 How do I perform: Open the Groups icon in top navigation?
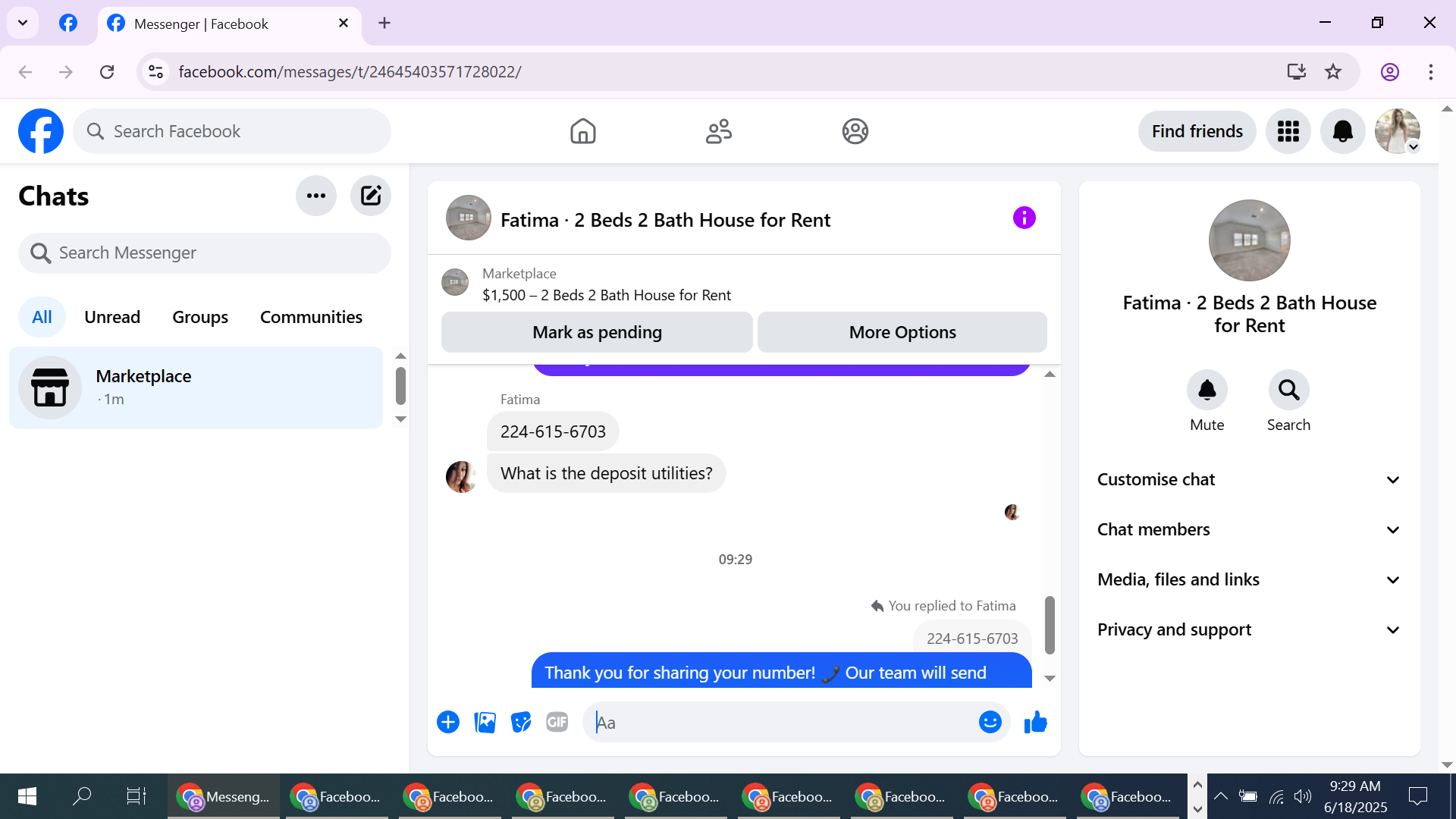tap(855, 131)
